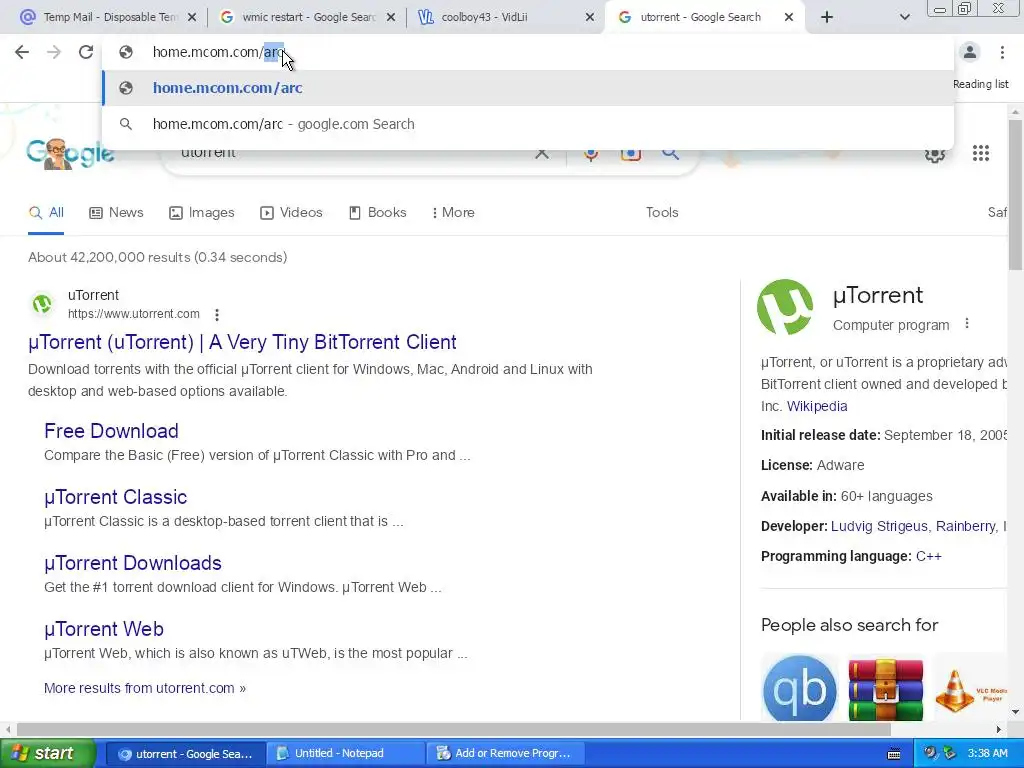Viewport: 1024px width, 768px height.
Task: Open the uTorrent result's options dots
Action: click(x=217, y=315)
